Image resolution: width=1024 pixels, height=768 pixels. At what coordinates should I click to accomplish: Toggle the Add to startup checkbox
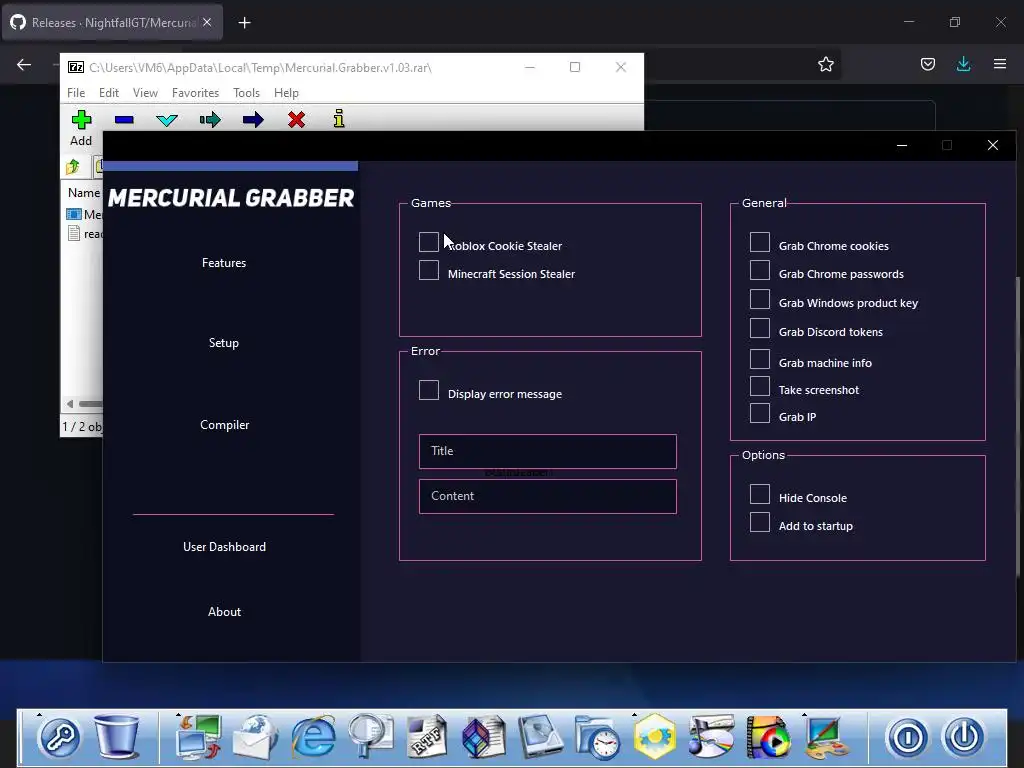tap(760, 522)
